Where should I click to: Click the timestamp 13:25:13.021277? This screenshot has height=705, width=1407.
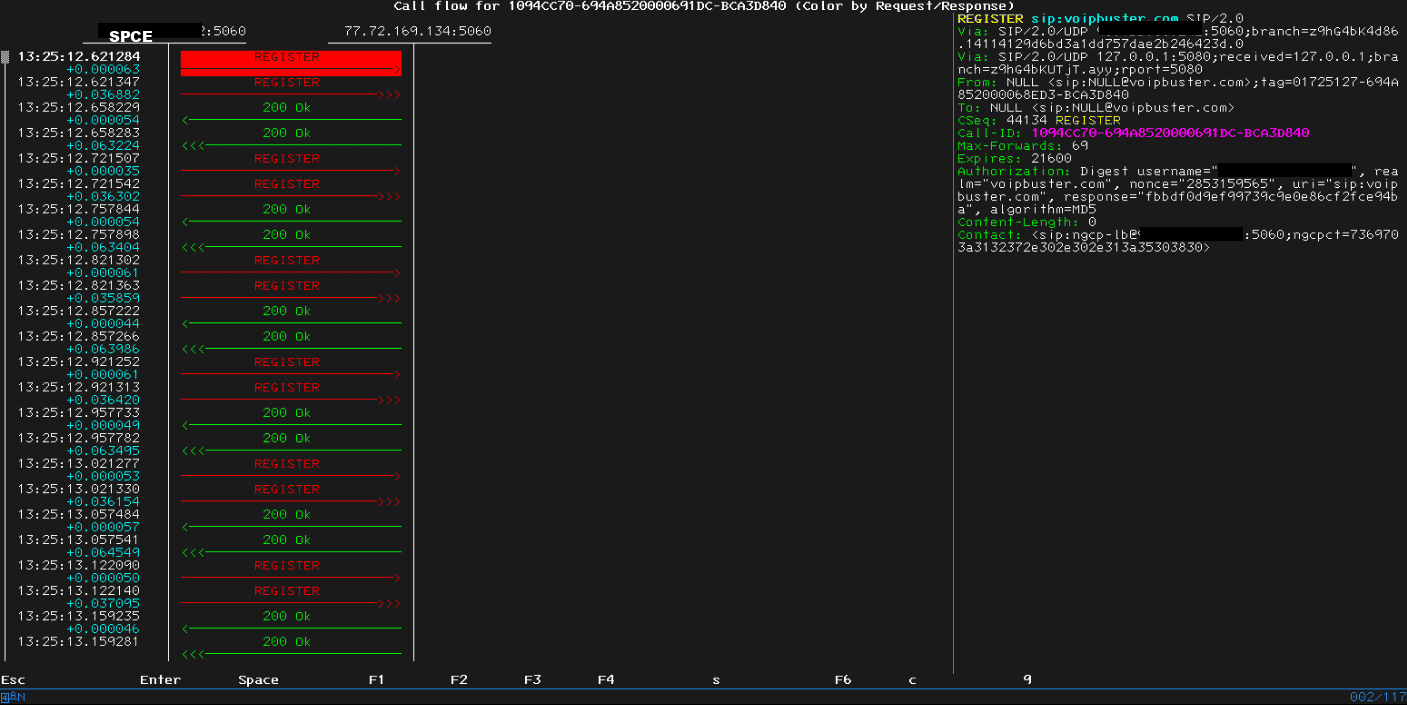tap(78, 464)
